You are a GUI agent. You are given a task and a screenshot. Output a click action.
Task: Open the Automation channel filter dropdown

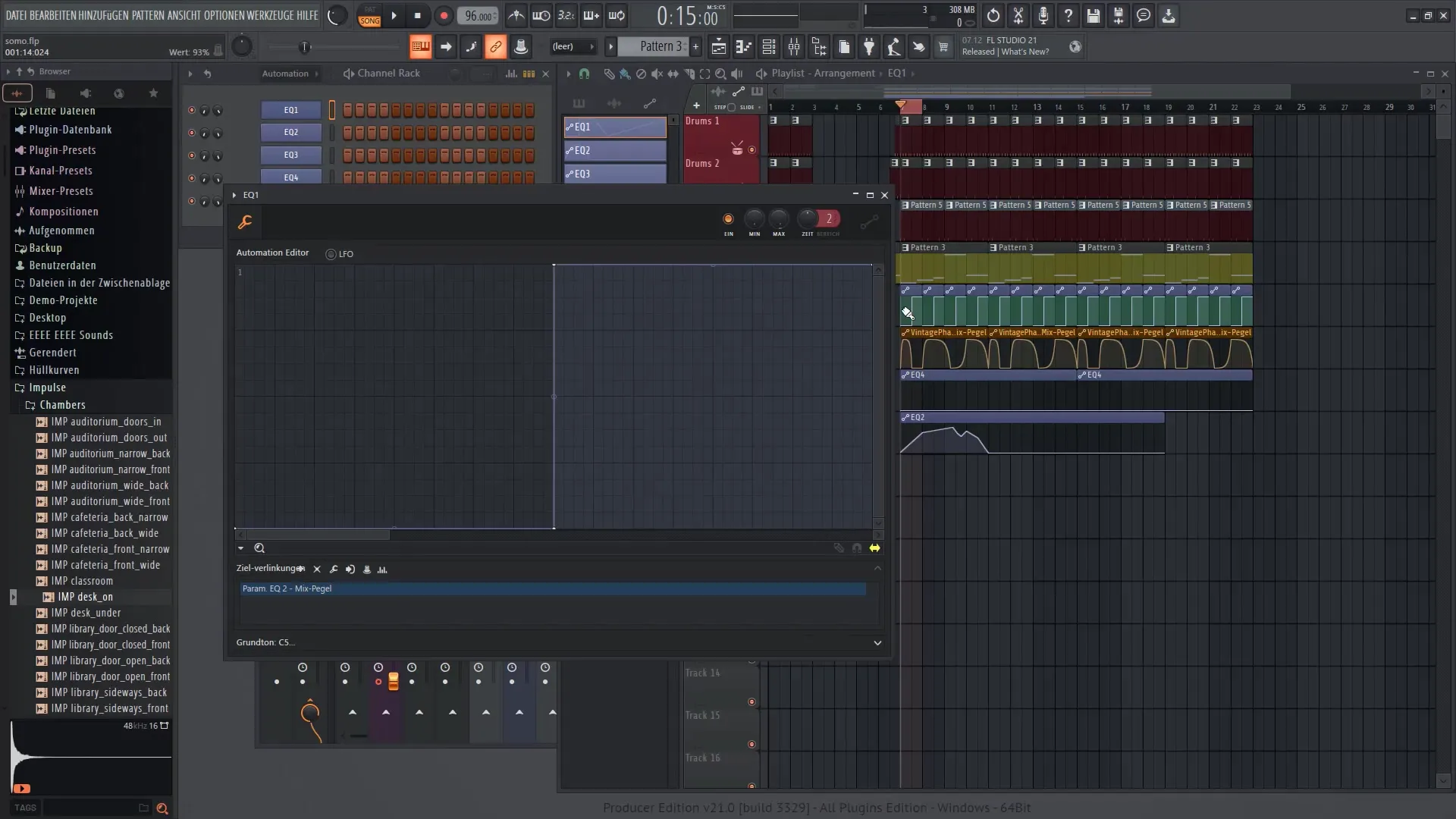290,74
